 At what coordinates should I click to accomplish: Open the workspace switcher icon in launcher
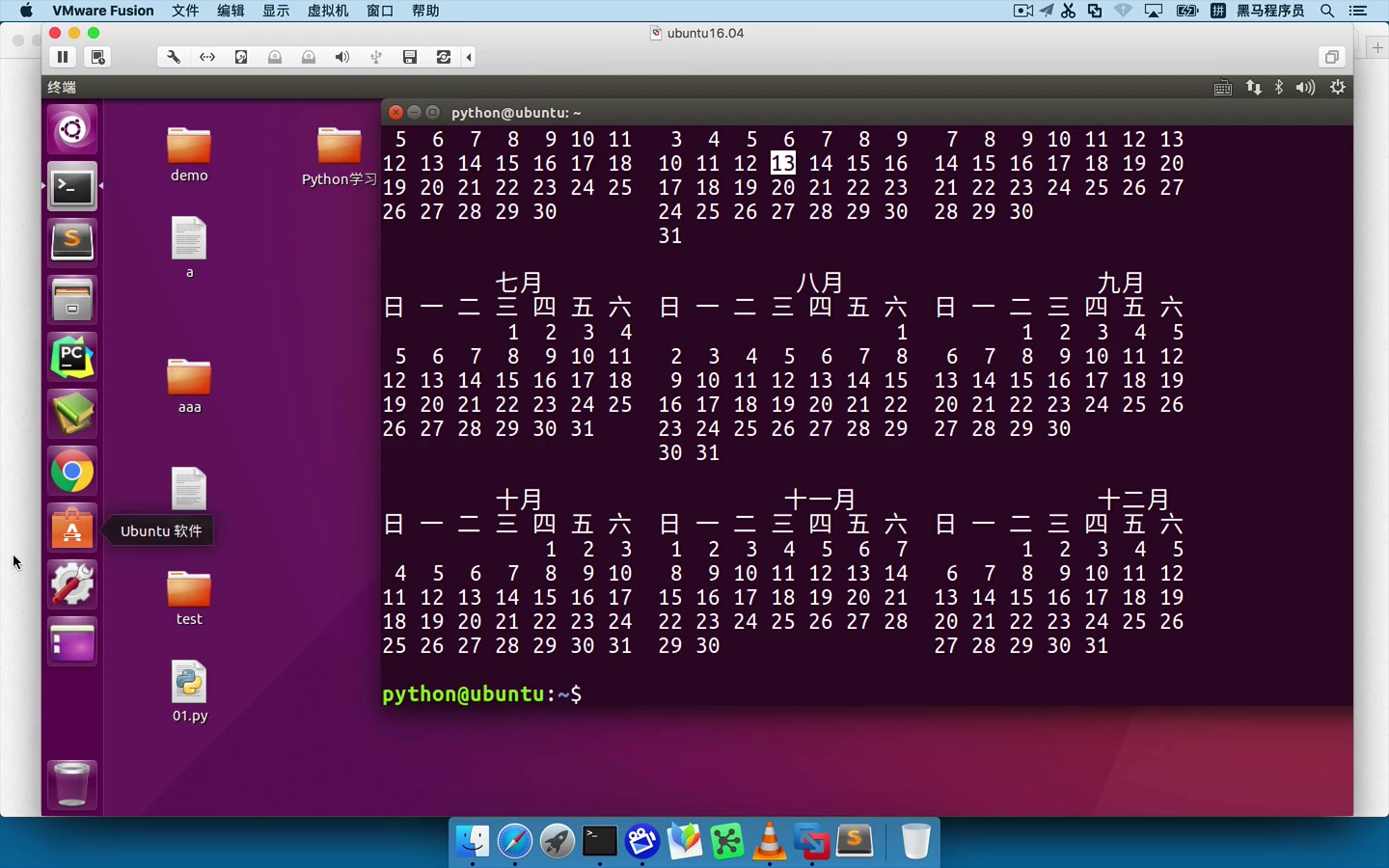(x=72, y=641)
